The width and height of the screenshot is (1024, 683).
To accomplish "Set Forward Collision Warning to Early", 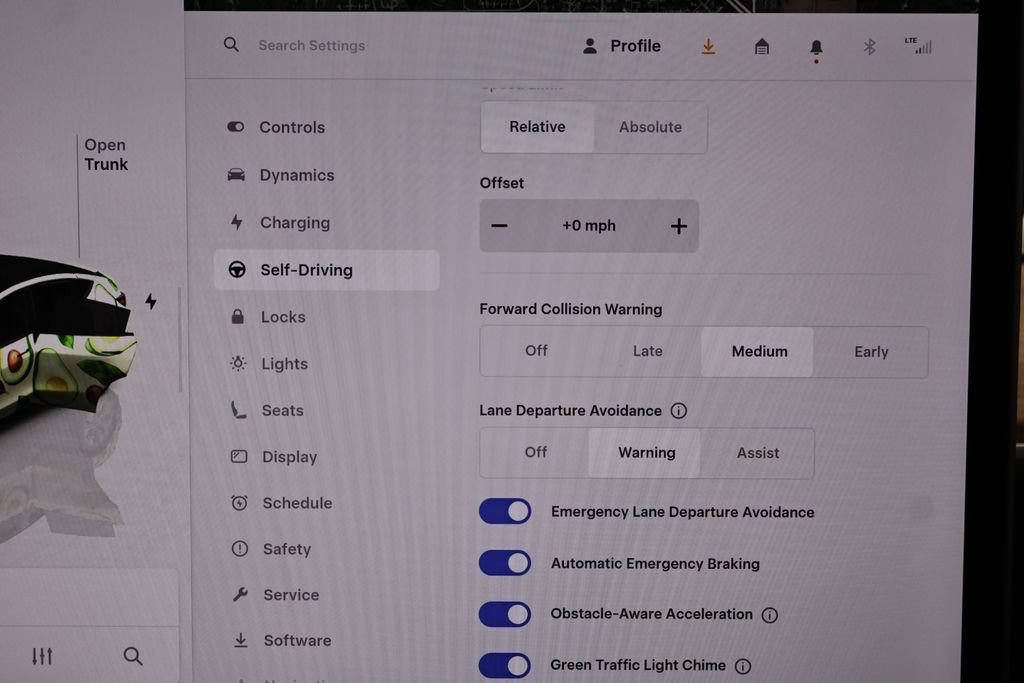I will coord(871,352).
